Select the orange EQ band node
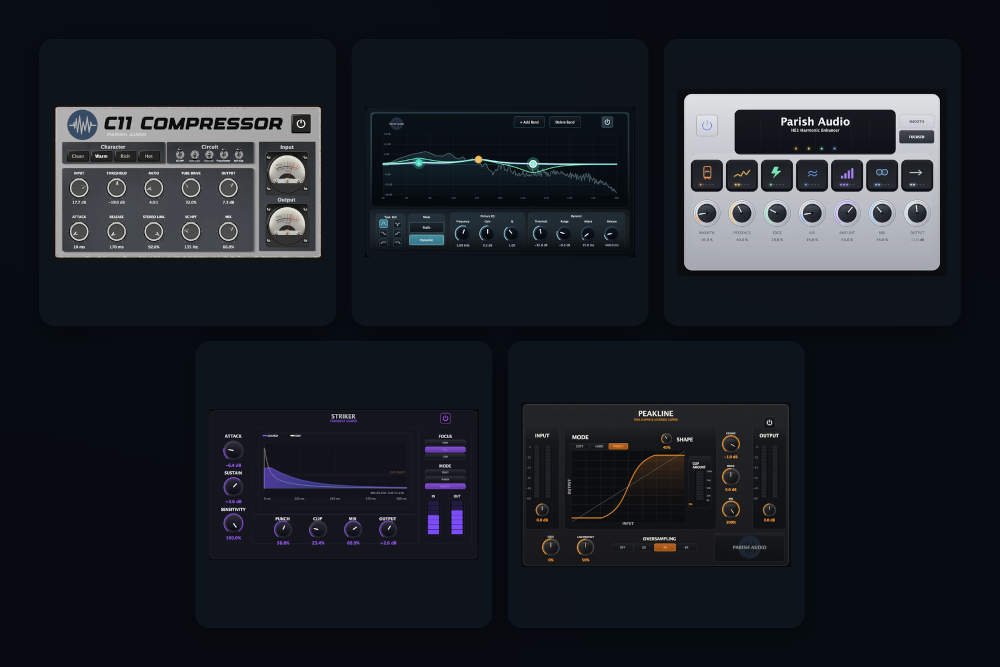The image size is (1000, 667). 478,159
